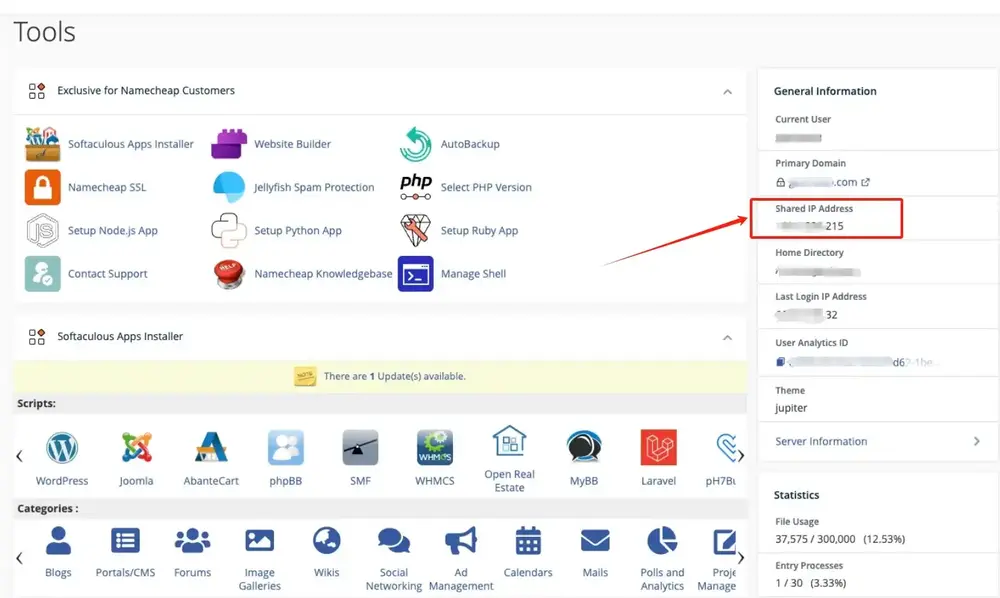Viewport: 1000px width, 598px height.
Task: Select Laravel script
Action: point(659,458)
